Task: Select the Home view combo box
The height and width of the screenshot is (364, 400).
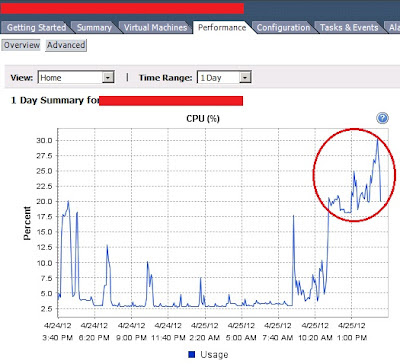Action: (x=76, y=77)
